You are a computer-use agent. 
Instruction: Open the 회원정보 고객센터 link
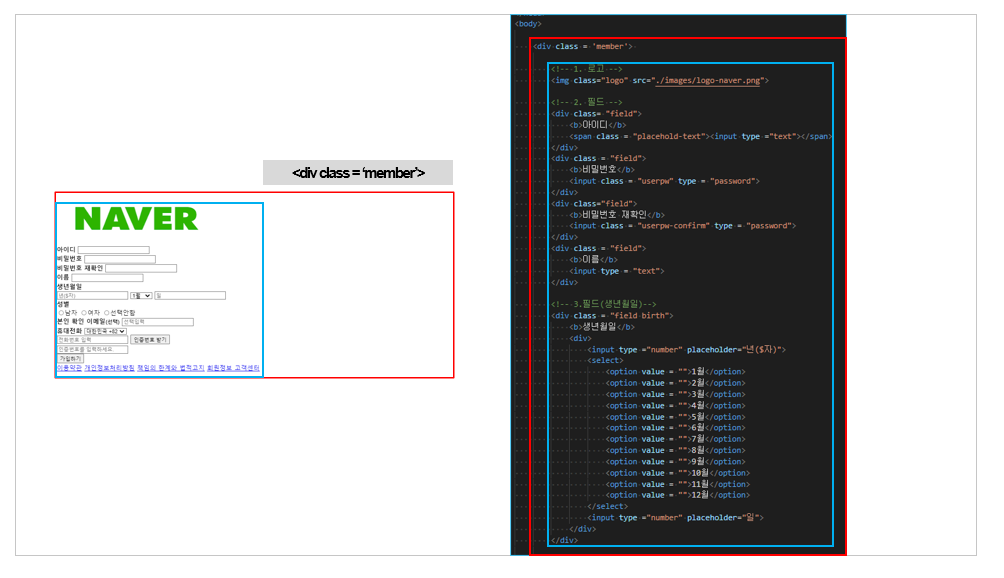(x=233, y=368)
